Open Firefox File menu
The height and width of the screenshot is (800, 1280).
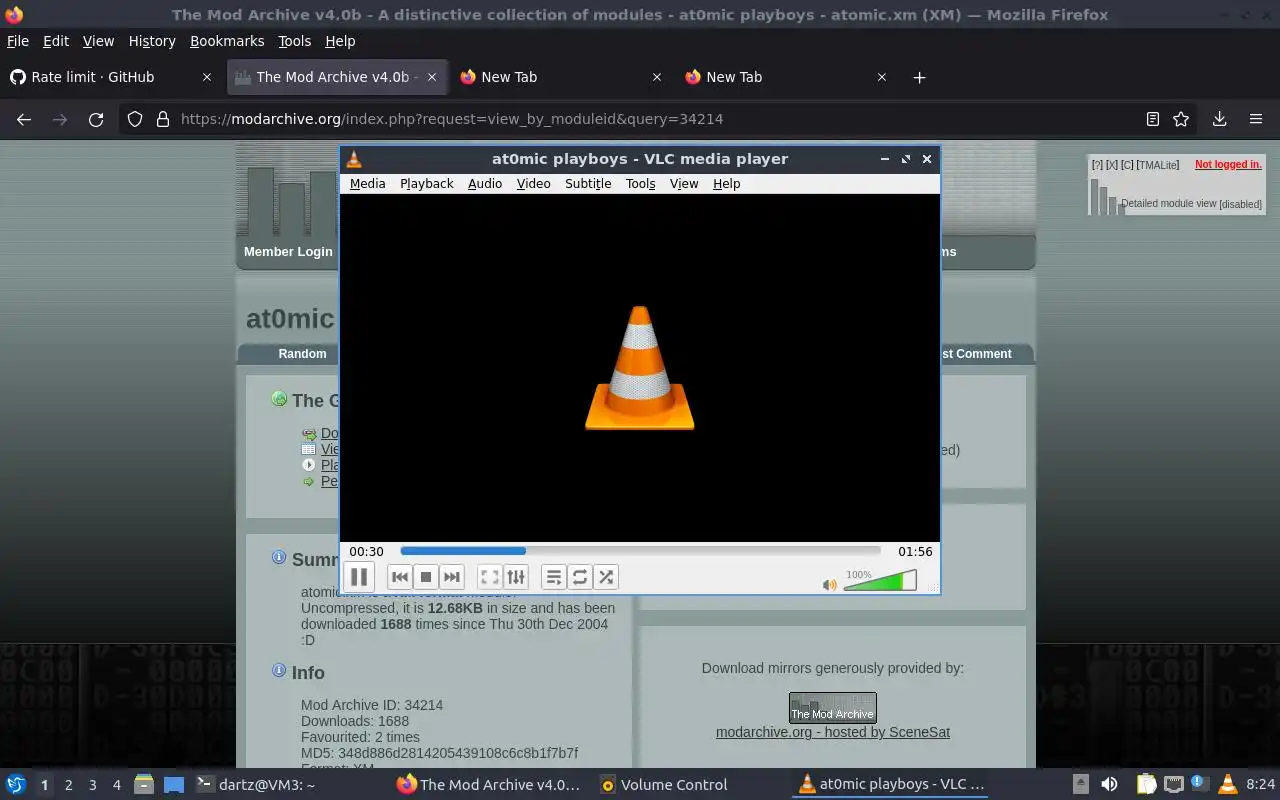(x=18, y=41)
